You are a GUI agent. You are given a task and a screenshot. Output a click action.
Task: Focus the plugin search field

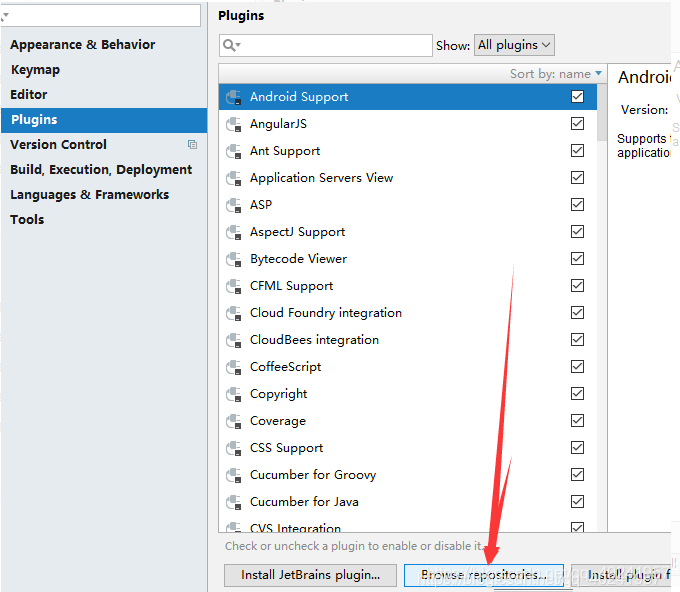(326, 45)
